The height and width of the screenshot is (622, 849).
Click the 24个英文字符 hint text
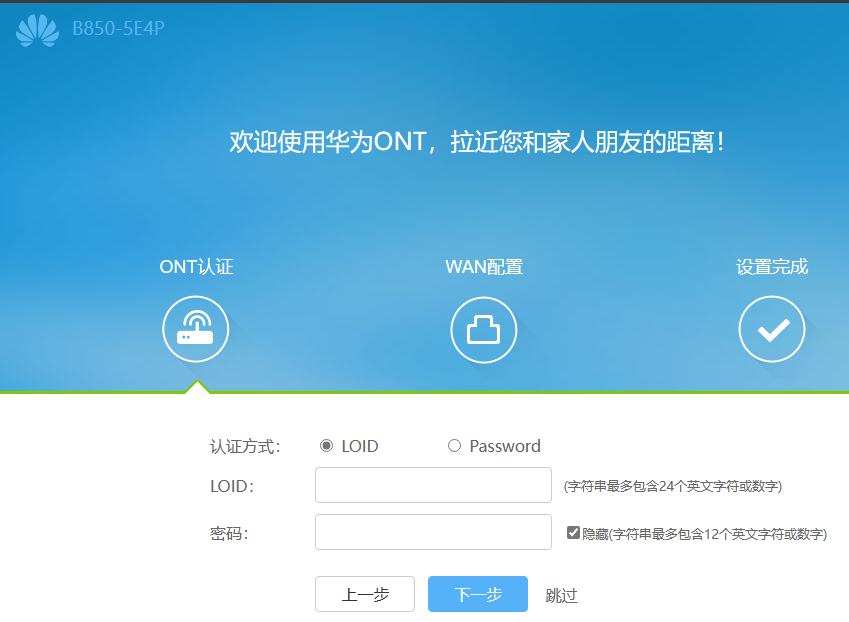tap(673, 486)
